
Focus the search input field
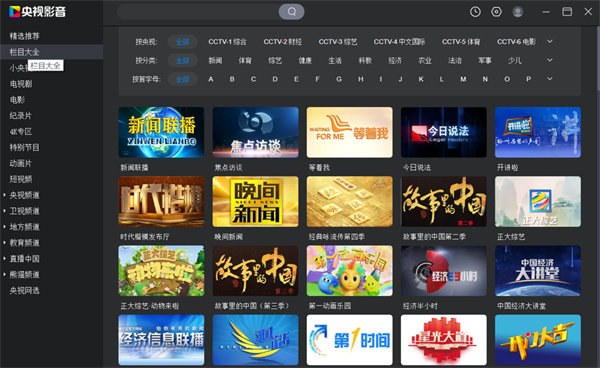[x=198, y=12]
